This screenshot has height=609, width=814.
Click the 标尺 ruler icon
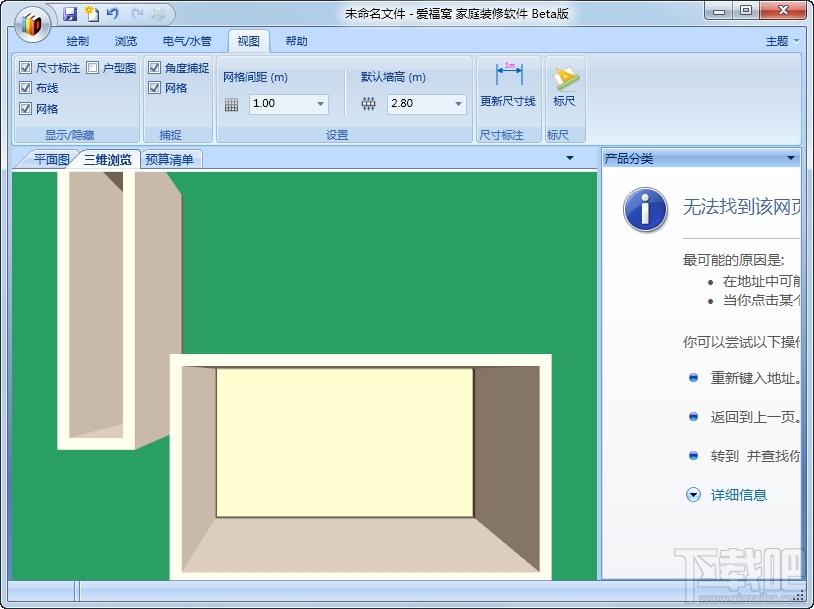tap(565, 77)
